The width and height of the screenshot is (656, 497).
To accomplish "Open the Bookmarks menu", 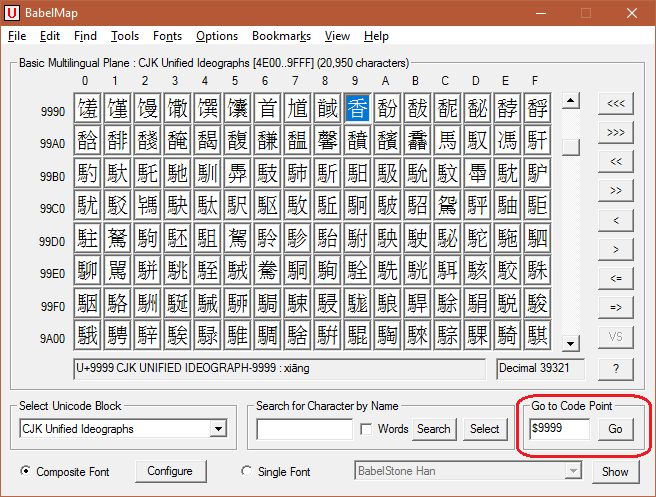I will (x=281, y=36).
